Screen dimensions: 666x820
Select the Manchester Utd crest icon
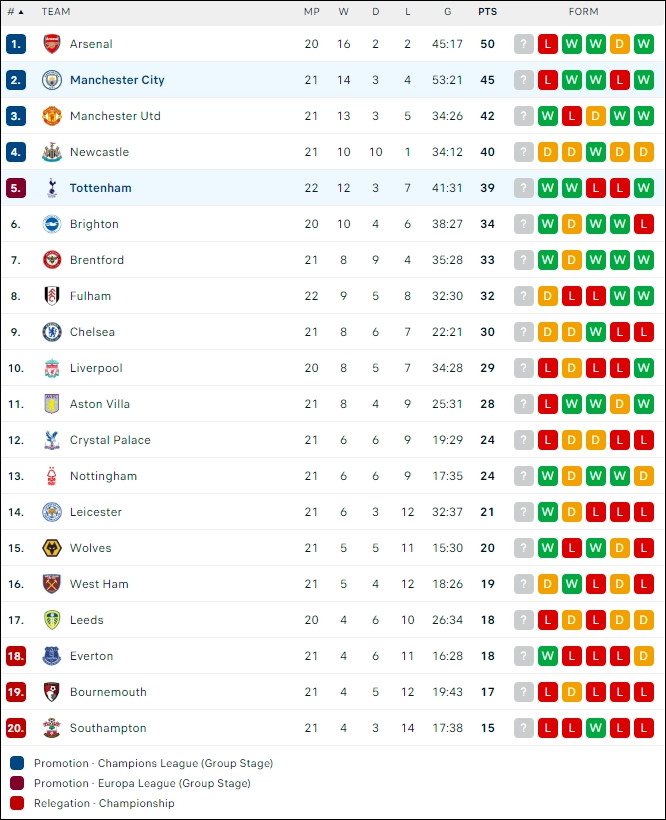[52, 116]
